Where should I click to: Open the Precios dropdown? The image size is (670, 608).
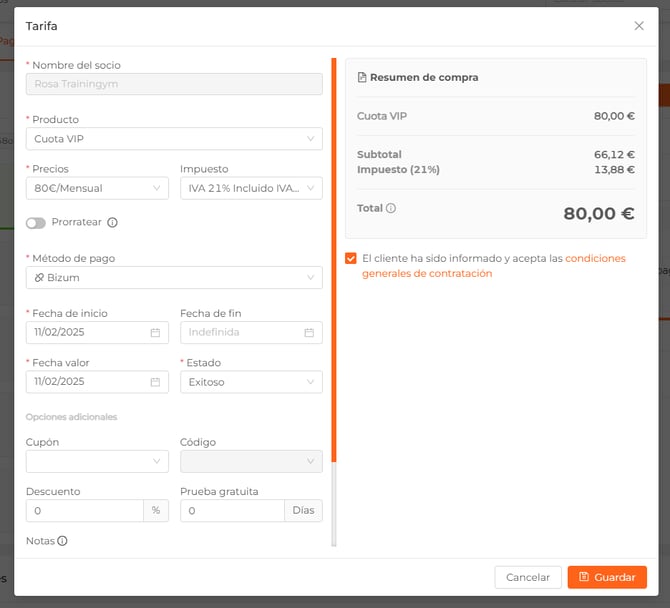tap(97, 188)
